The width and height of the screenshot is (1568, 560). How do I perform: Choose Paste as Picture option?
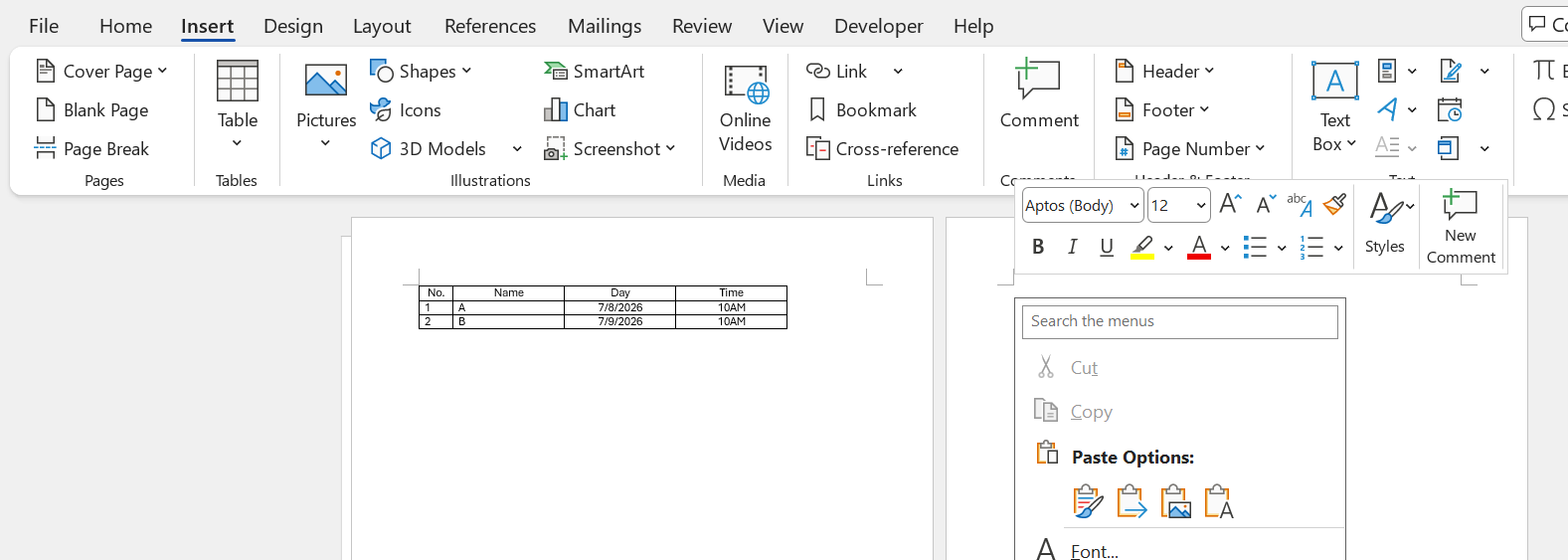1175,501
